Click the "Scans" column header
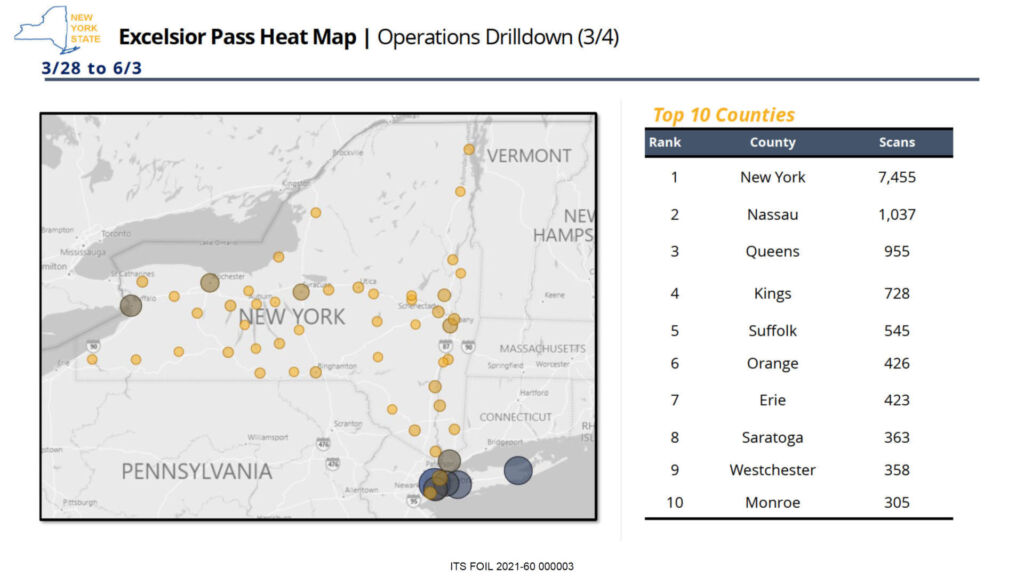Viewport: 1024px width, 576px height. click(x=897, y=142)
